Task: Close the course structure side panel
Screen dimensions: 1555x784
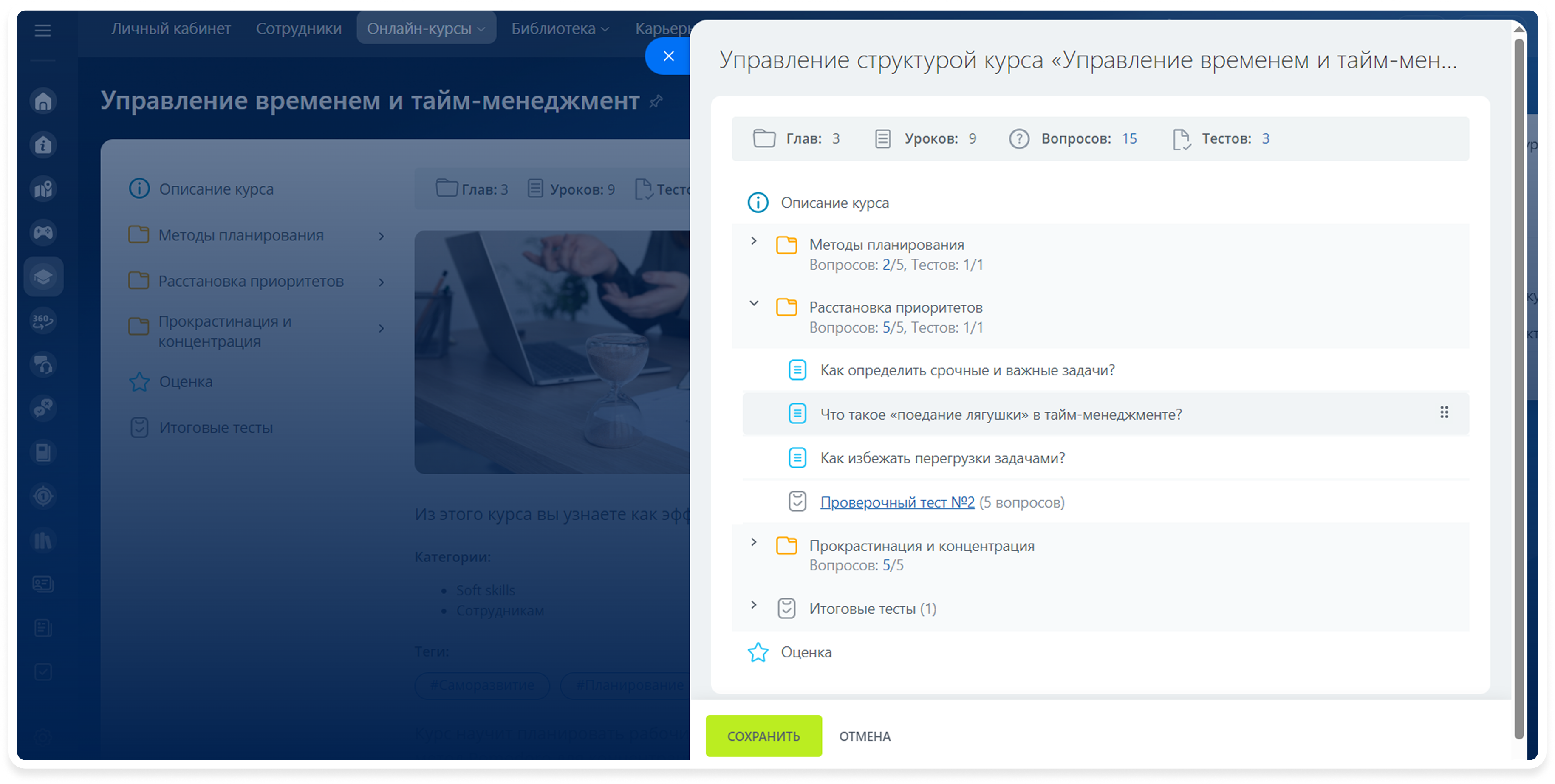Action: tap(668, 56)
